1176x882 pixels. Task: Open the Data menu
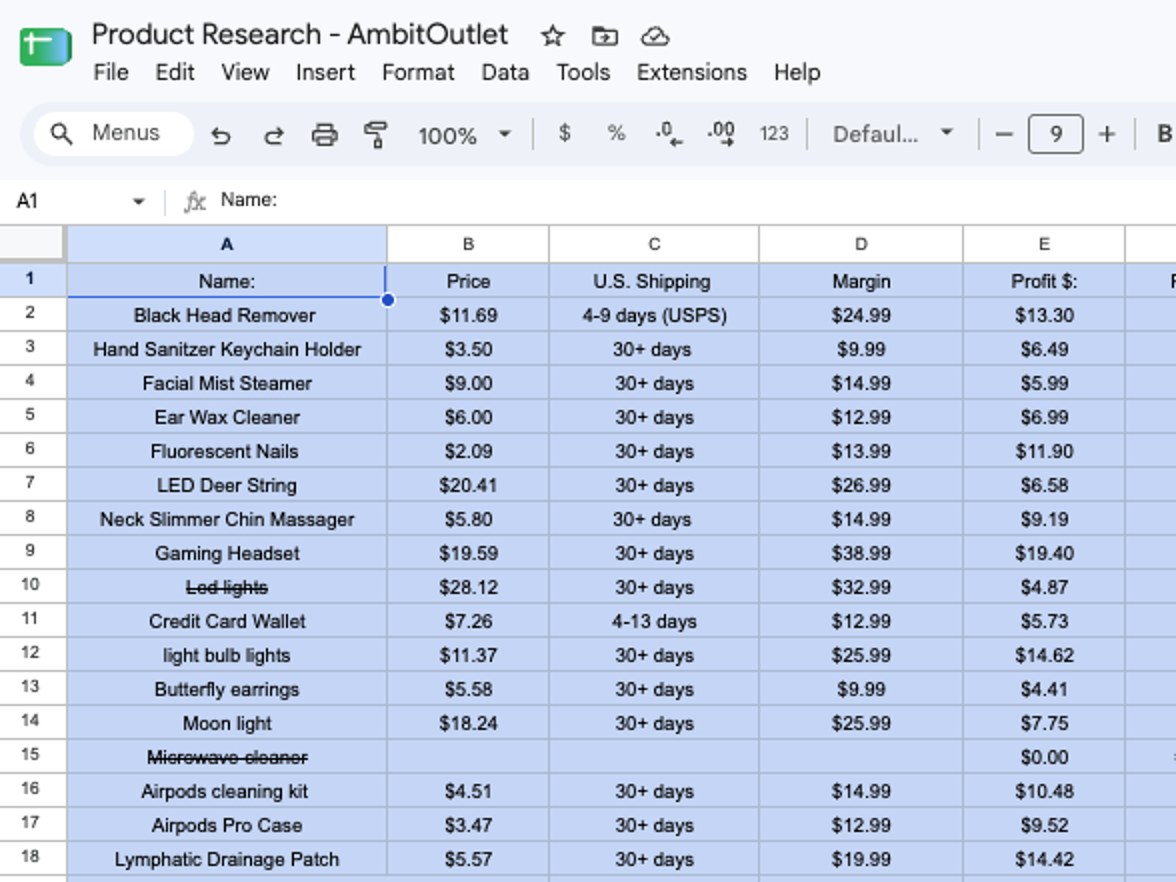505,72
